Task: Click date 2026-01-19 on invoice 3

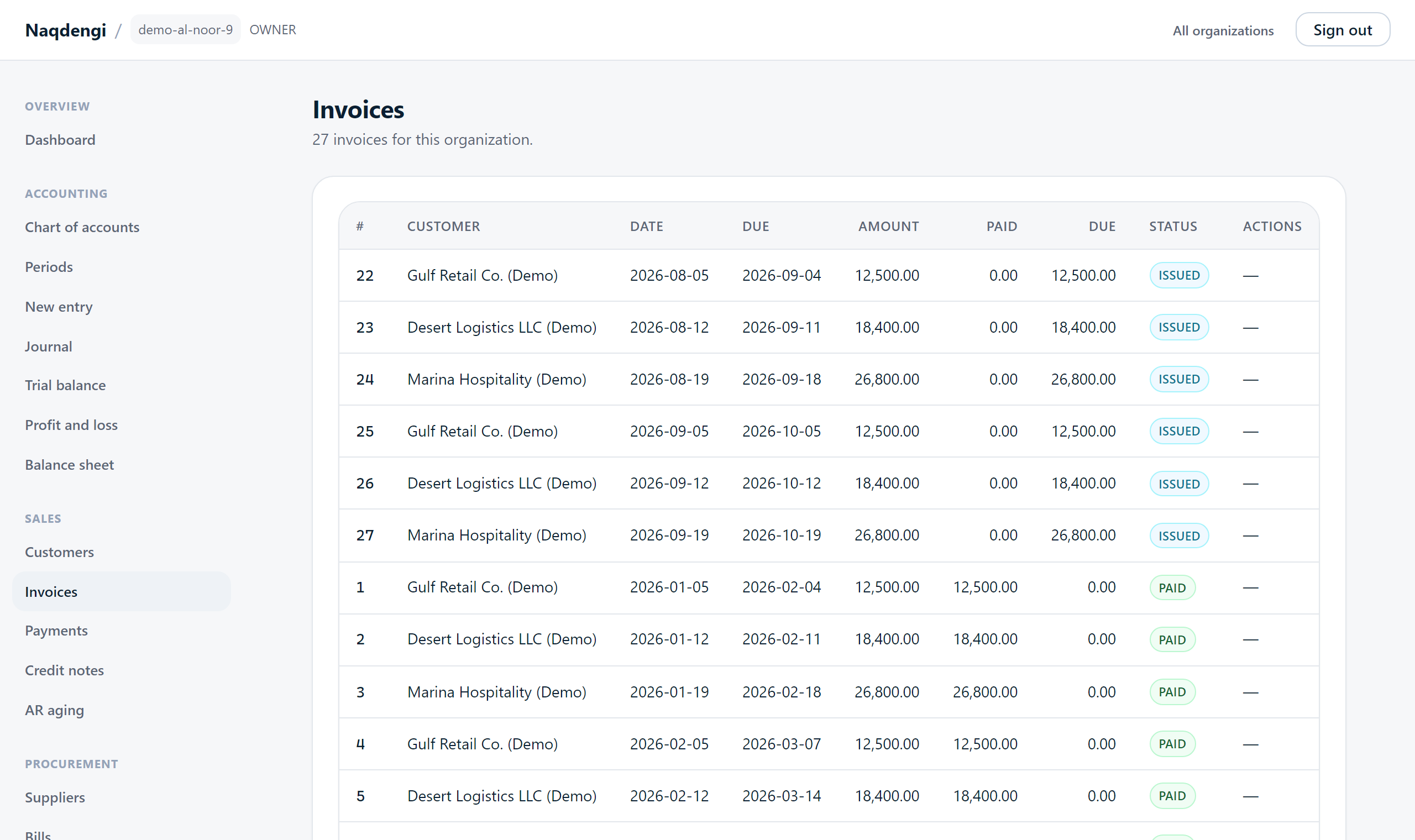Action: [x=669, y=692]
